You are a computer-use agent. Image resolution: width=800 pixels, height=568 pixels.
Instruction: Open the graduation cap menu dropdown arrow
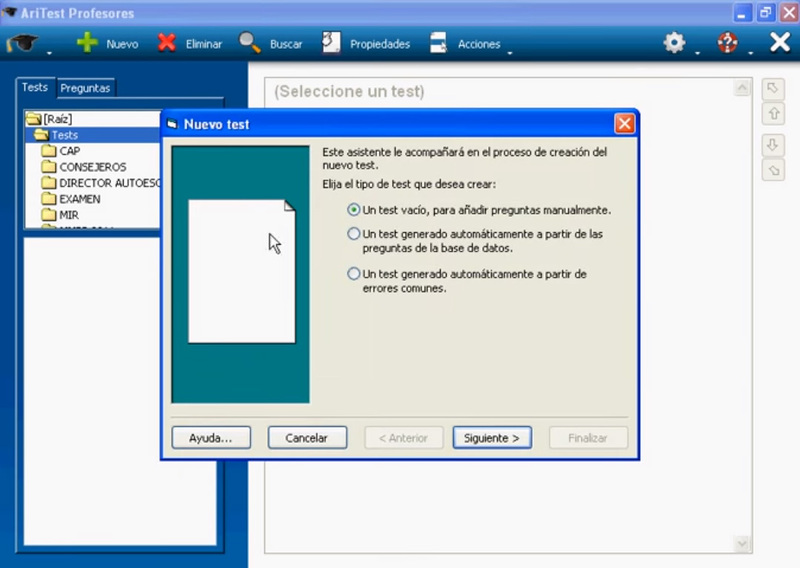[x=49, y=53]
